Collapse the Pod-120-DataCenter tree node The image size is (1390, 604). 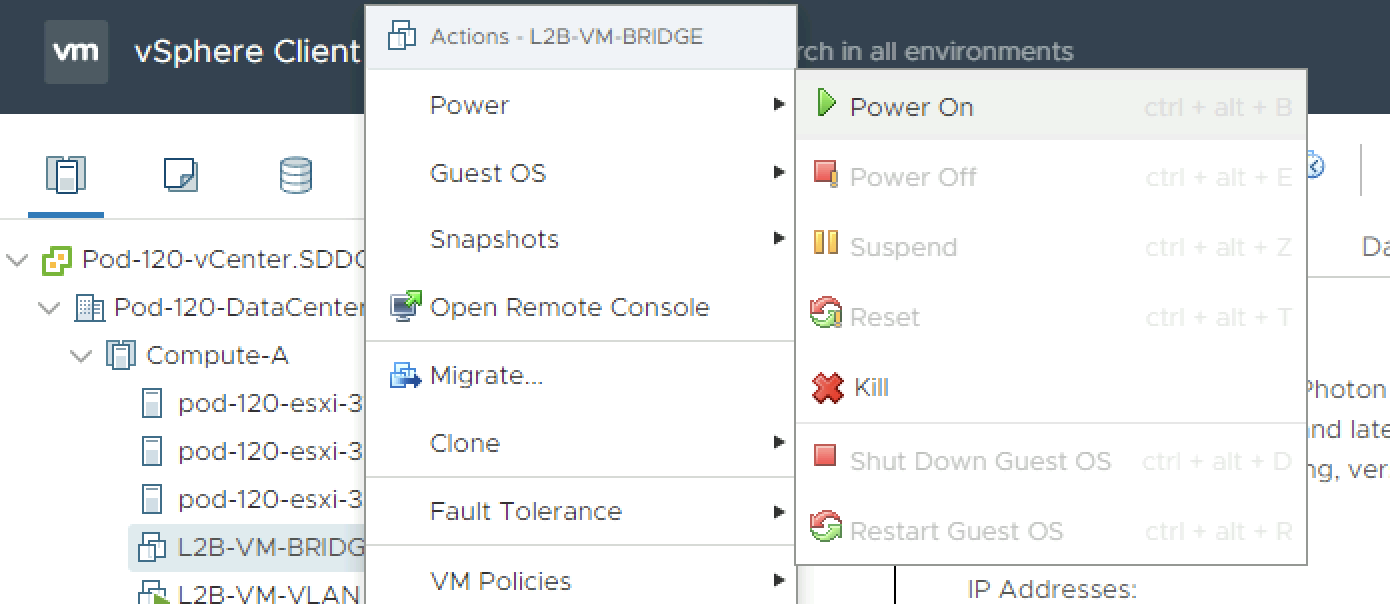click(49, 308)
